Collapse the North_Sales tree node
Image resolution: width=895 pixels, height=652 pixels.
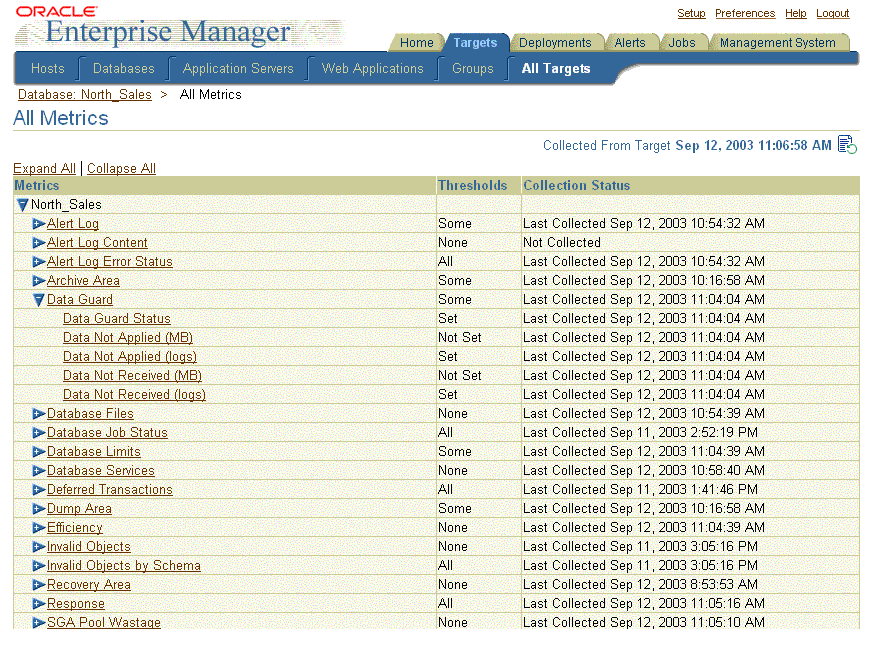[23, 204]
